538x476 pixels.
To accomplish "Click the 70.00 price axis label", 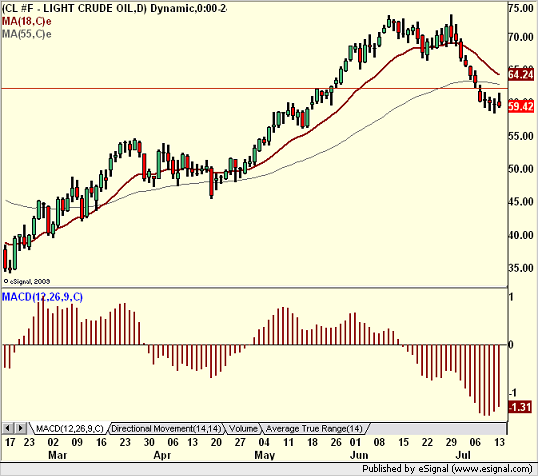I will [x=521, y=37].
